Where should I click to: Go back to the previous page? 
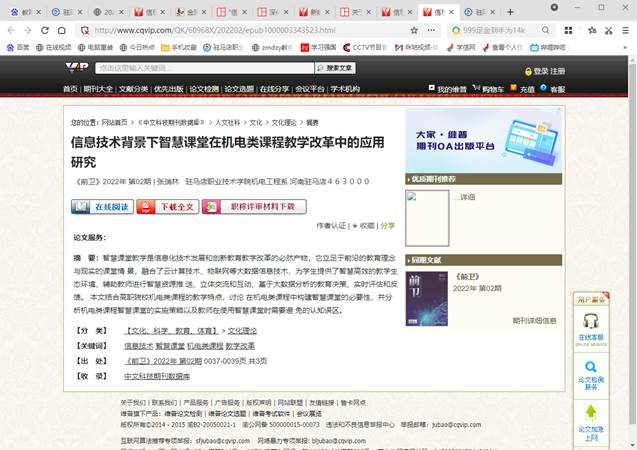[x=11, y=30]
